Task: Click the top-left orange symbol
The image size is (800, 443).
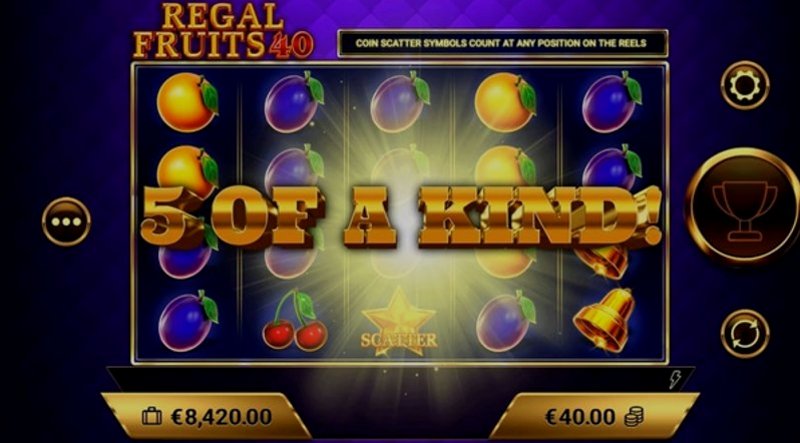Action: 187,102
